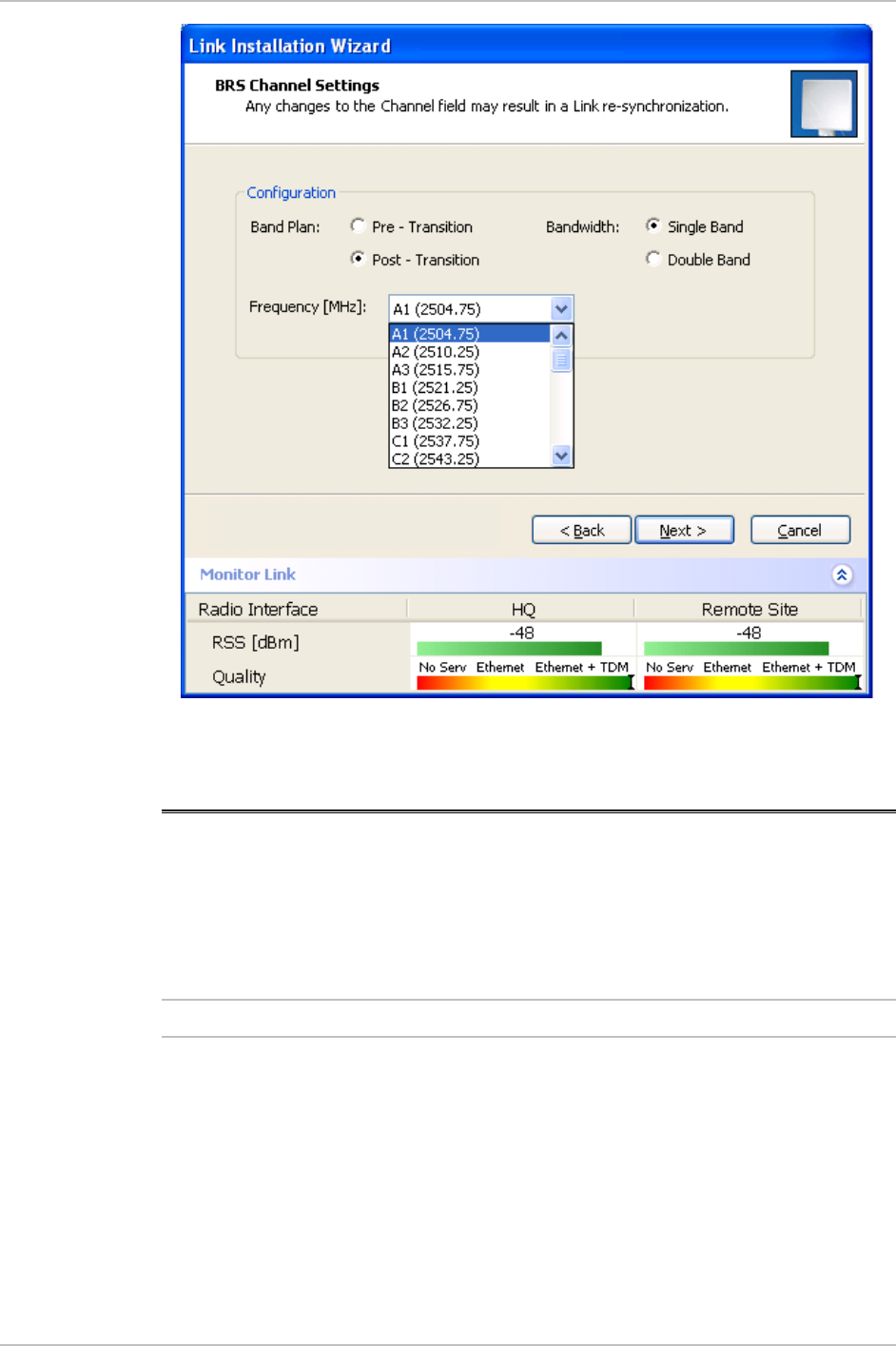This screenshot has height=1346, width=896.
Task: Click the HQ quality color bar
Action: click(525, 682)
